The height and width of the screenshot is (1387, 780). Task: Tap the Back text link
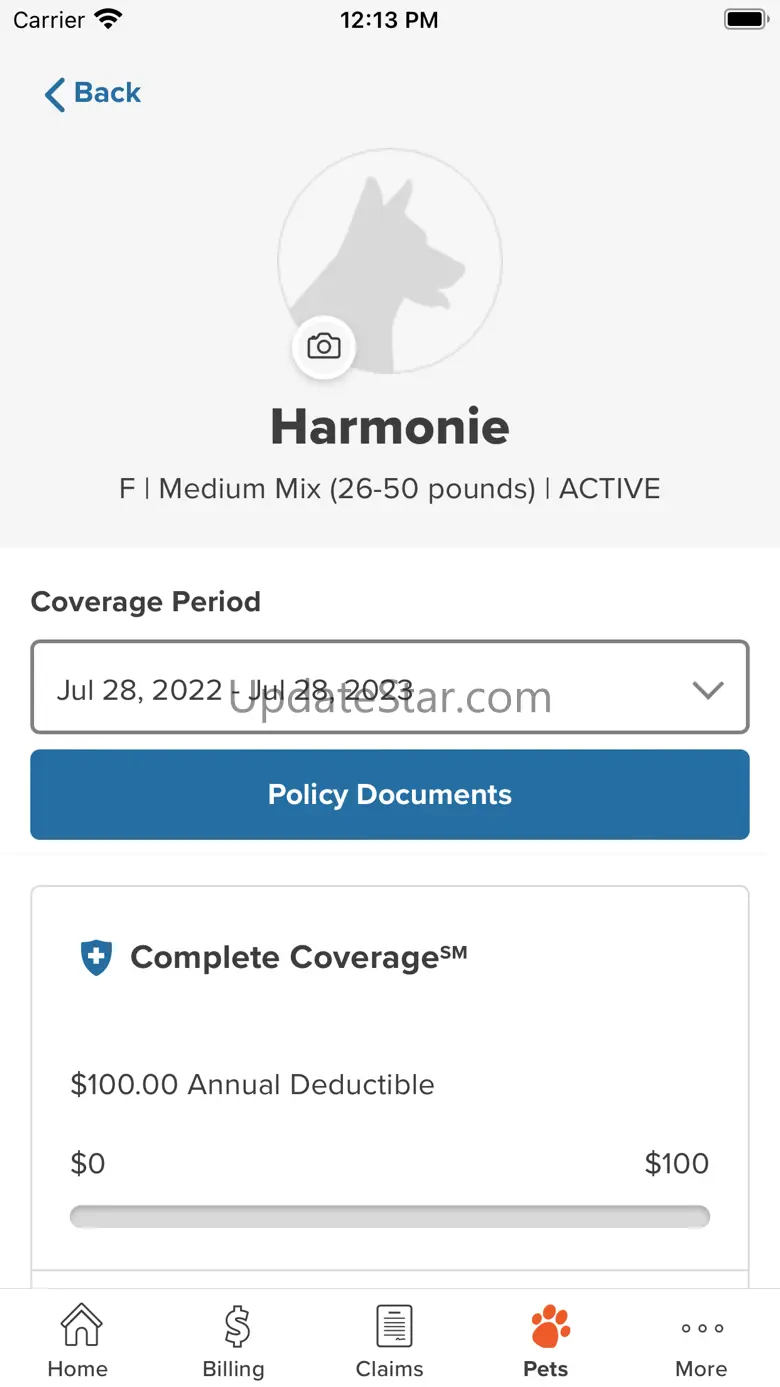(108, 93)
